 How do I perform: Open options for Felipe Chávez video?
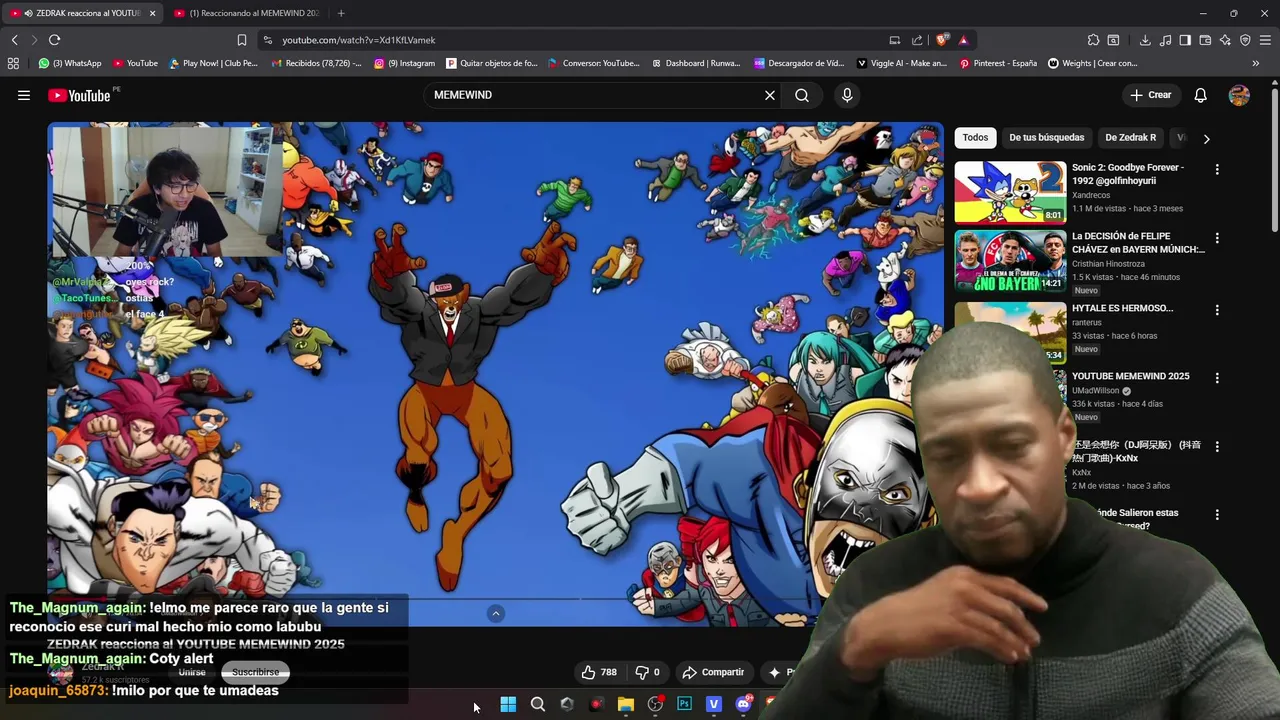[x=1217, y=239]
